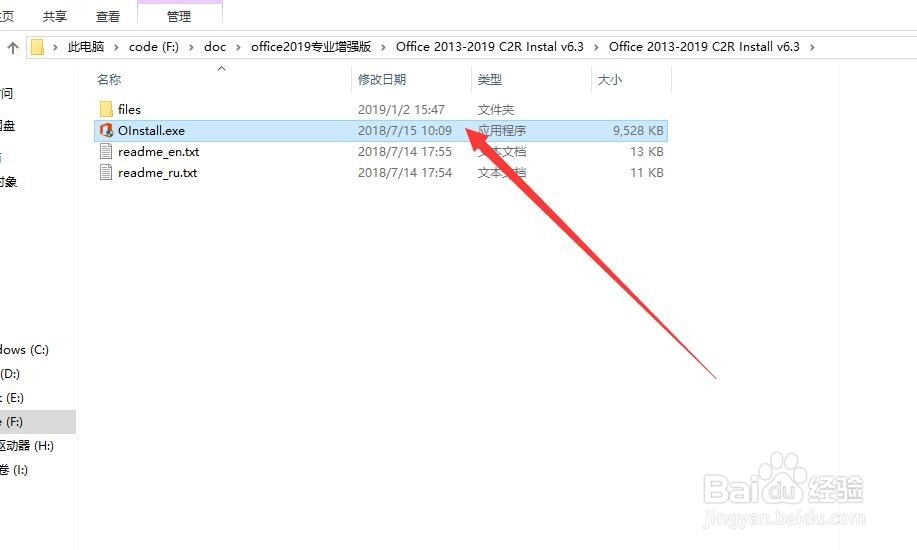Navigate to Office 2013-2019 C2R Install v6.3 breadcrumb
This screenshot has height=550, width=917.
[704, 47]
